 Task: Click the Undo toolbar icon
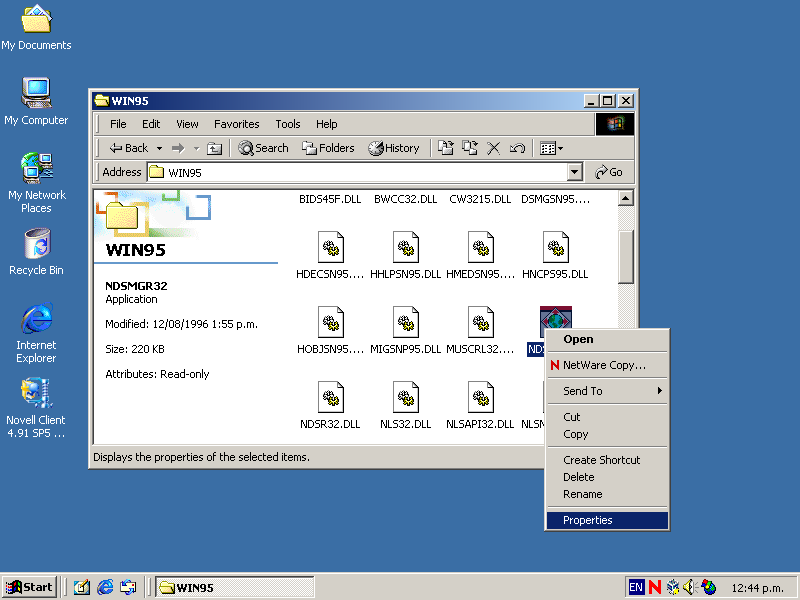517,148
